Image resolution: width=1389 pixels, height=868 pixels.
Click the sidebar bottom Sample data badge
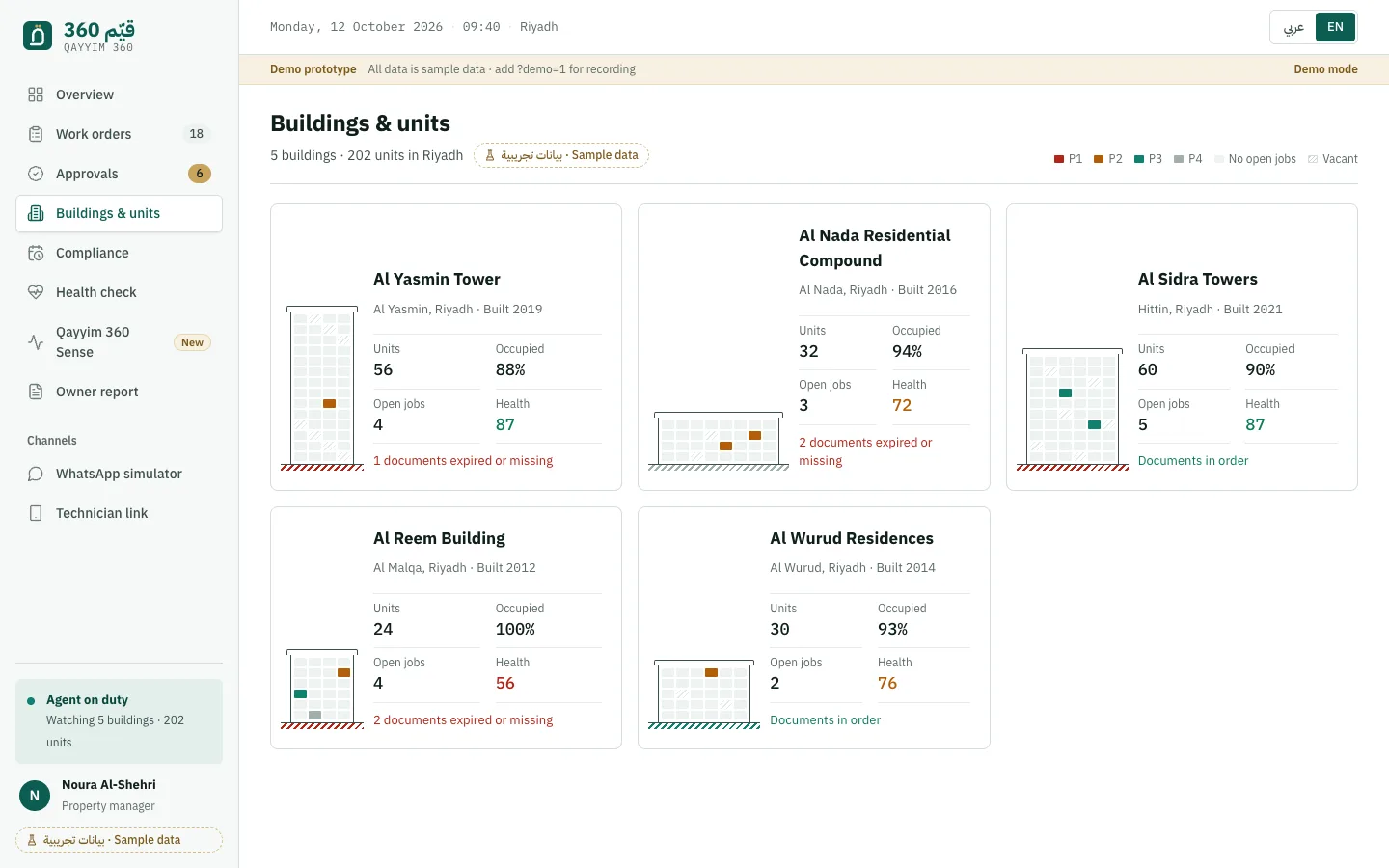pyautogui.click(x=120, y=840)
